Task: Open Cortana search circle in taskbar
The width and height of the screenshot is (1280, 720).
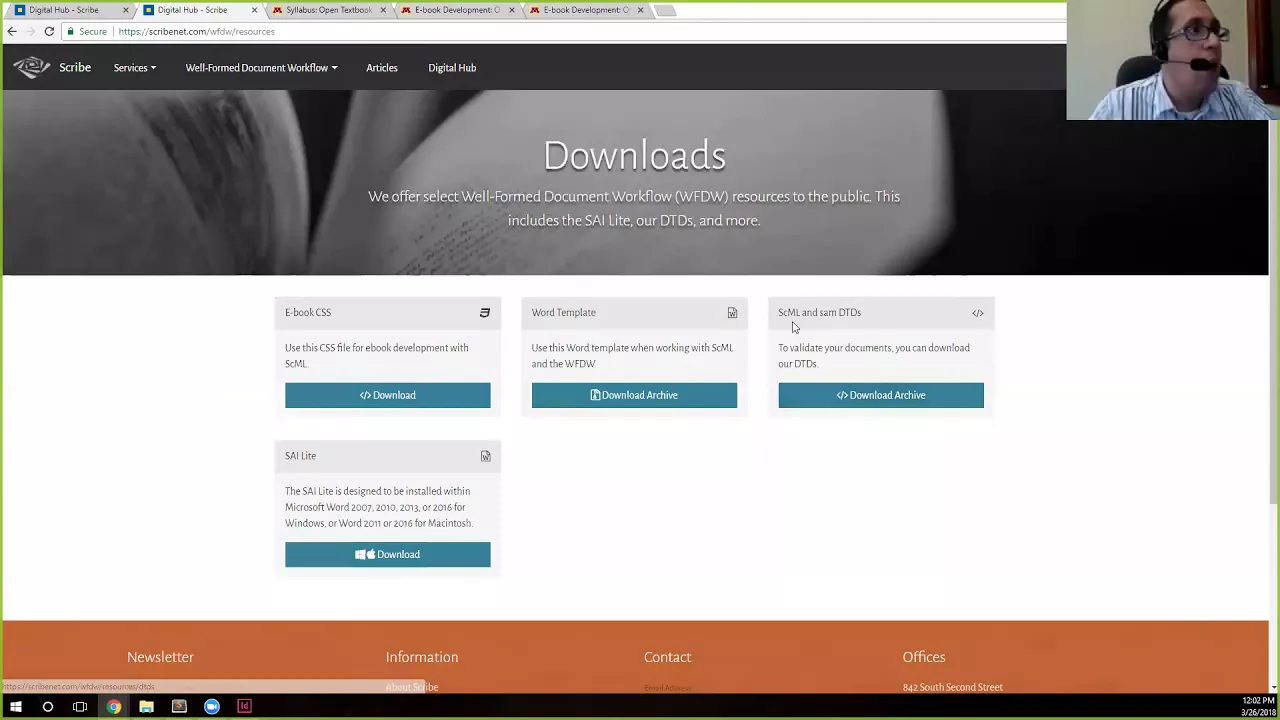Action: 47,707
